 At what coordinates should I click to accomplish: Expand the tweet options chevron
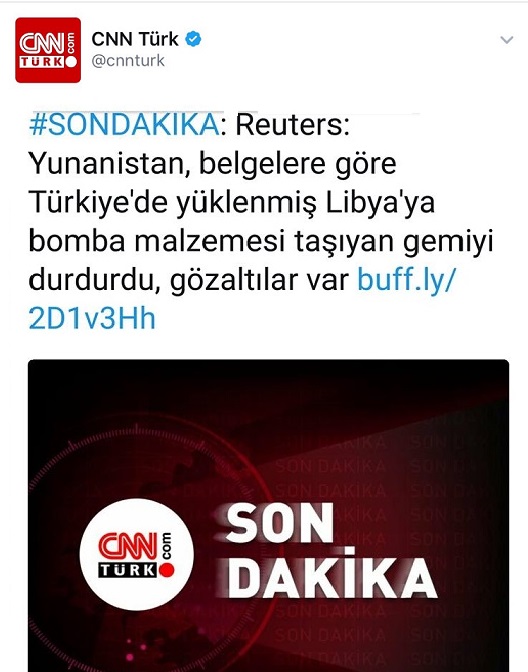[507, 40]
